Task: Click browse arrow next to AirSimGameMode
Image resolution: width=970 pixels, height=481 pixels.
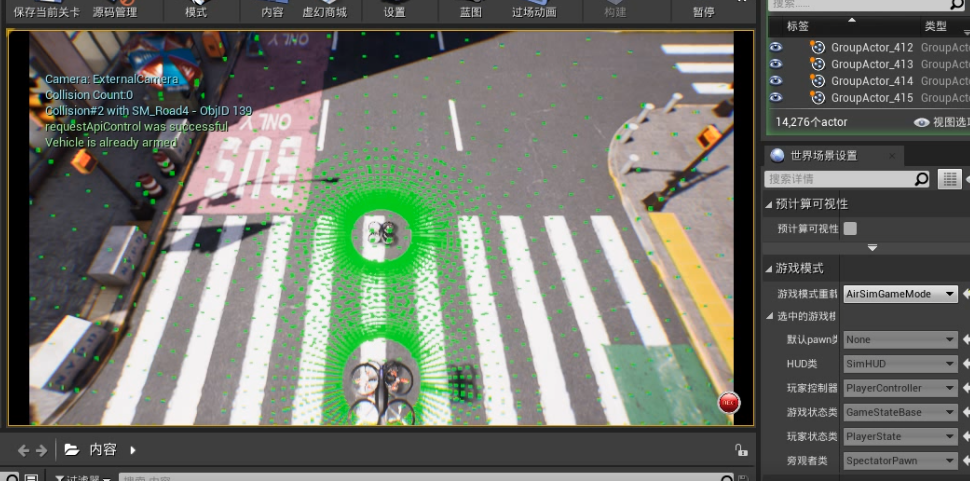Action: pyautogui.click(x=966, y=294)
